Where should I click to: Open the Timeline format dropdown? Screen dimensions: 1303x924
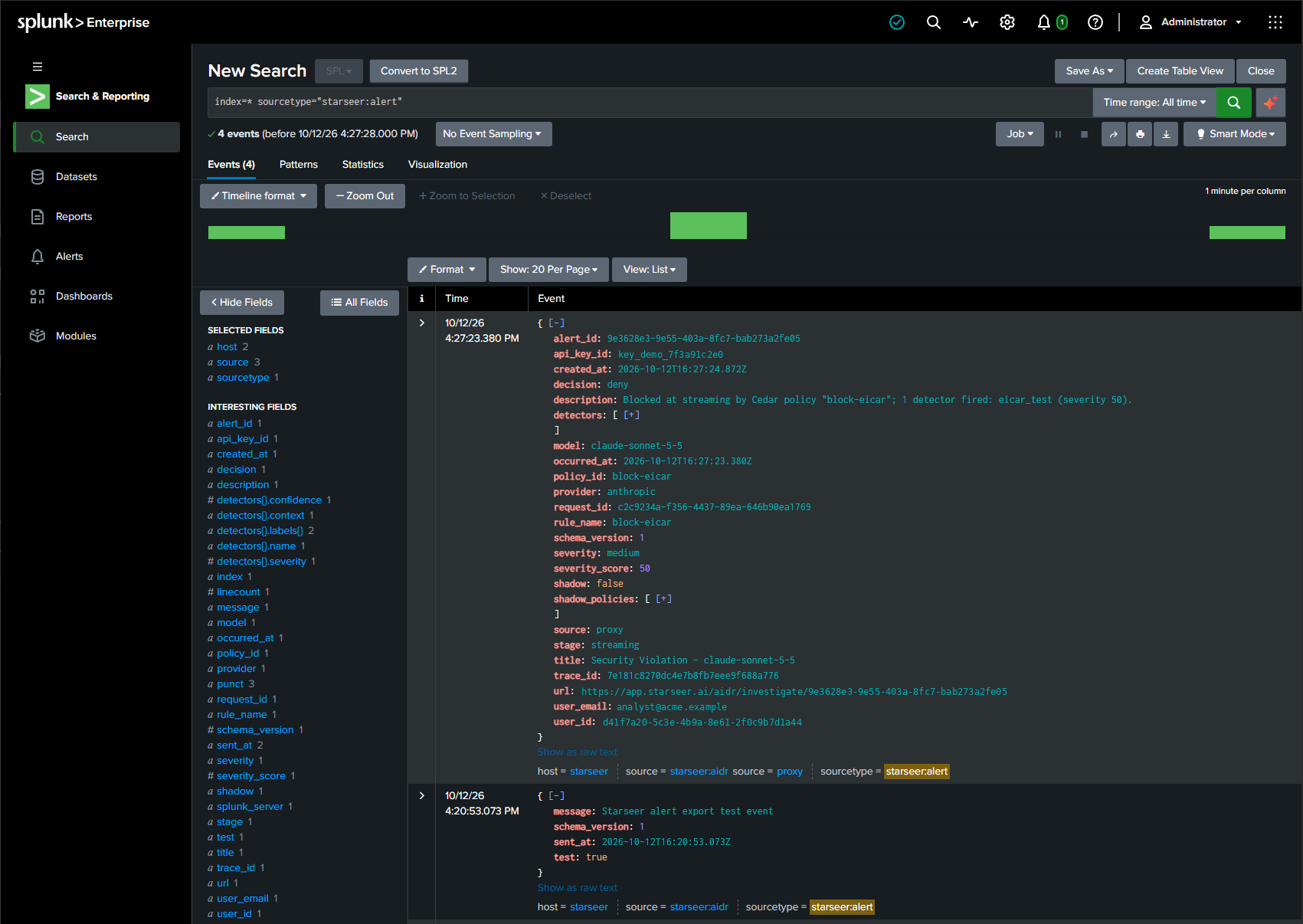click(259, 196)
